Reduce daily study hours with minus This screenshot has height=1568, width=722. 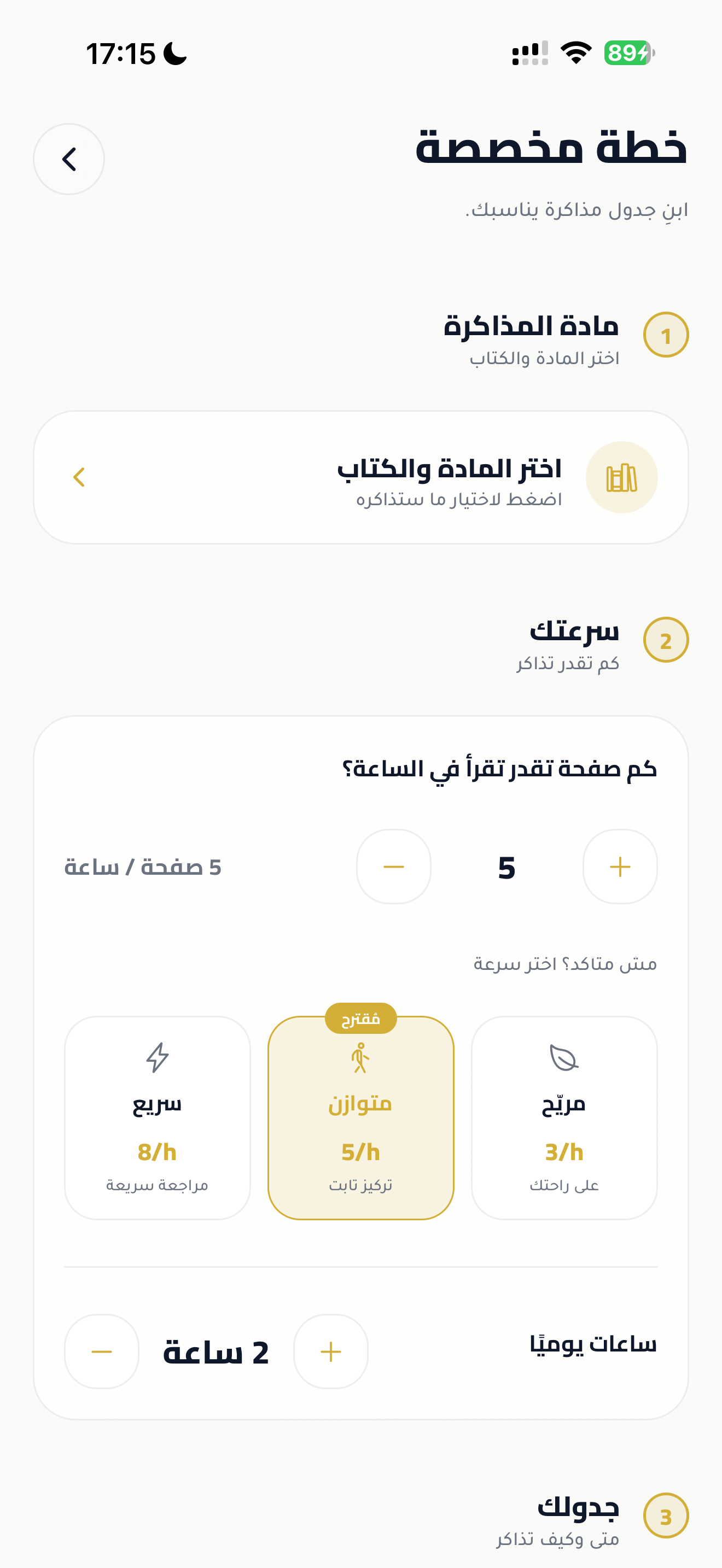(102, 1351)
